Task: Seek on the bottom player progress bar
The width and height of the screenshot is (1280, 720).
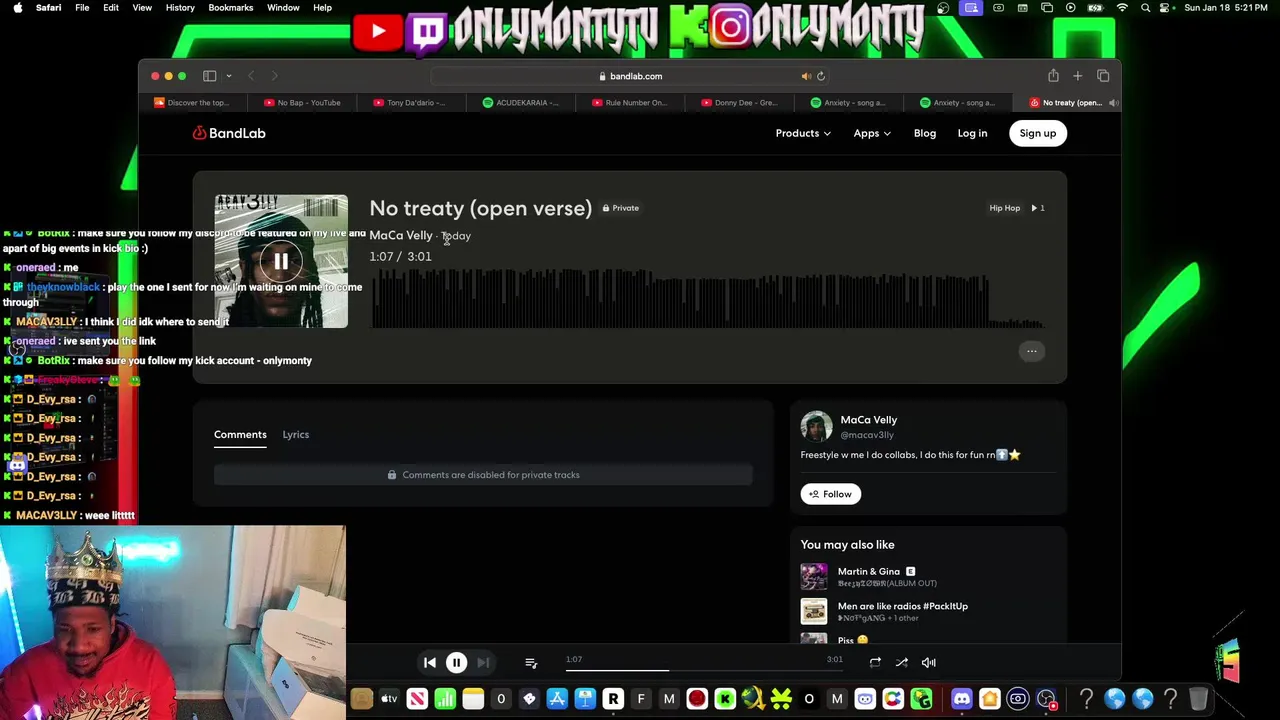Action: pyautogui.click(x=704, y=669)
